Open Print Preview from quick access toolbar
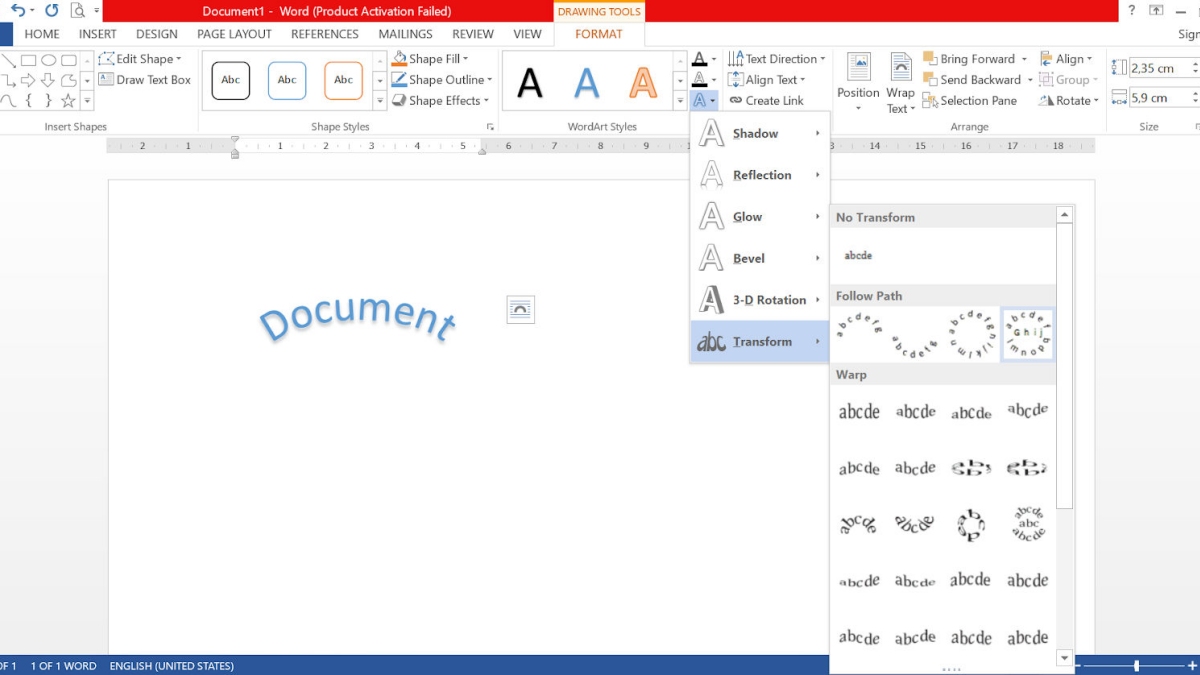Viewport: 1200px width, 675px height. (78, 11)
